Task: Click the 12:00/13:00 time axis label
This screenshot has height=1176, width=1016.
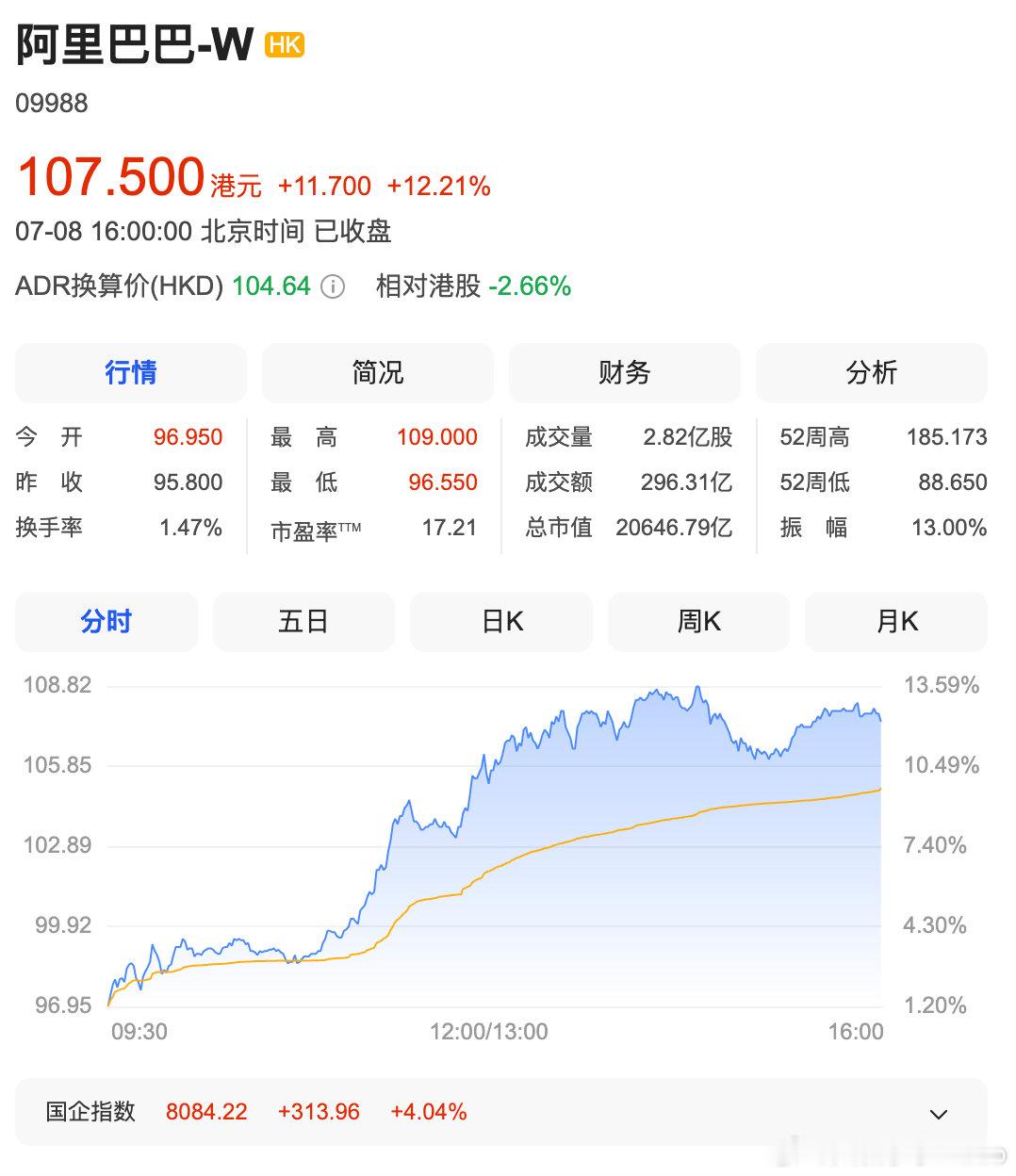Action: coord(488,1032)
